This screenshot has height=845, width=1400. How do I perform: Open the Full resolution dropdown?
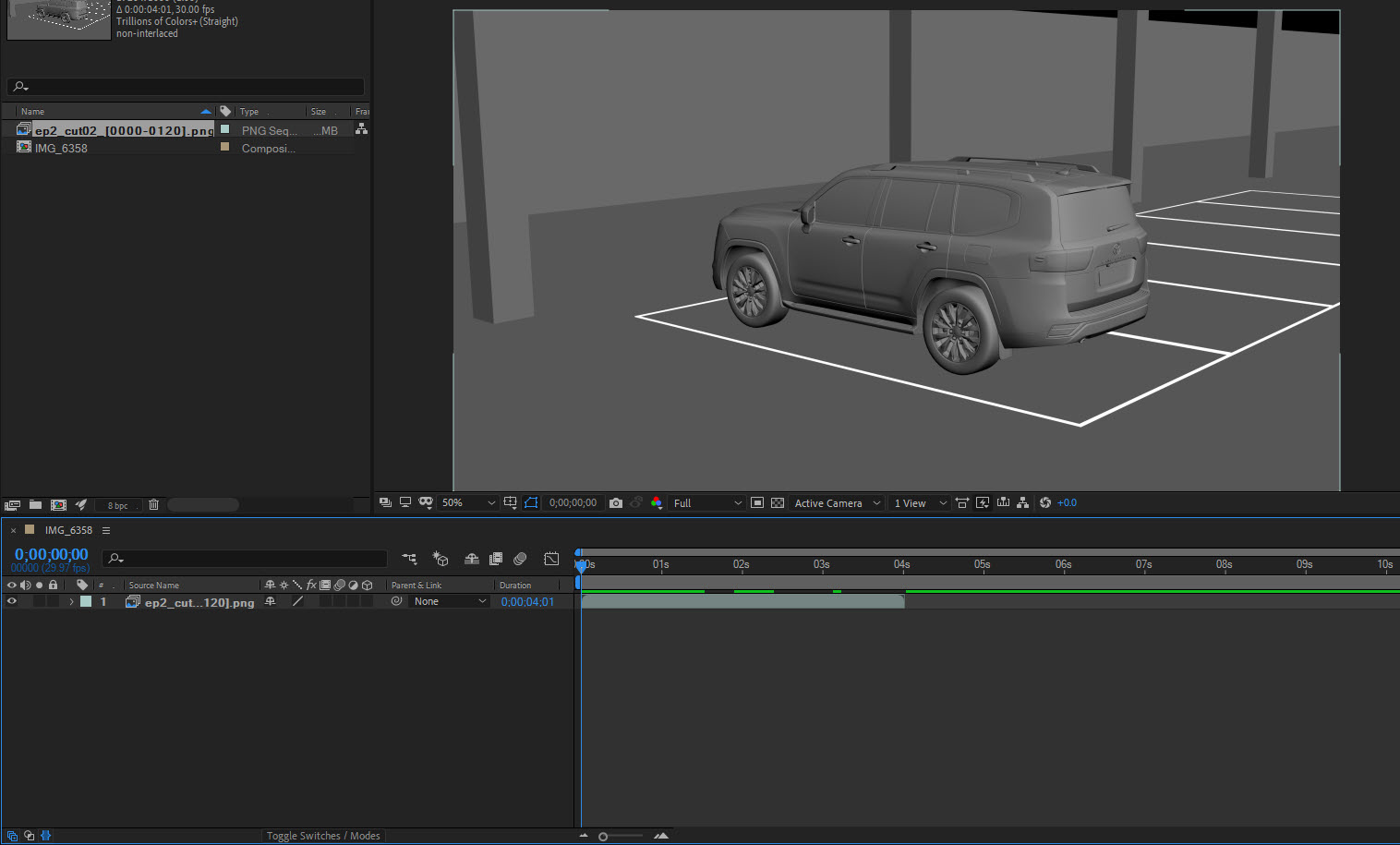tap(707, 503)
